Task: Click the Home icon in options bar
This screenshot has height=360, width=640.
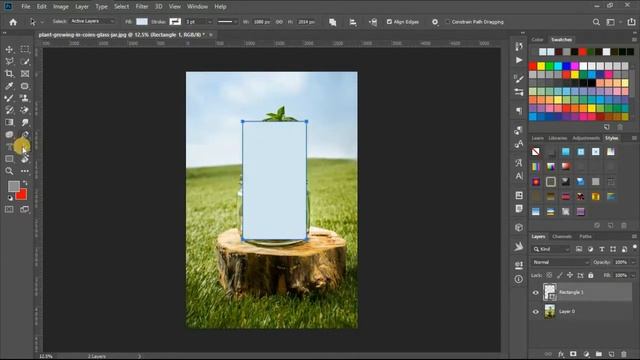Action: coord(13,22)
